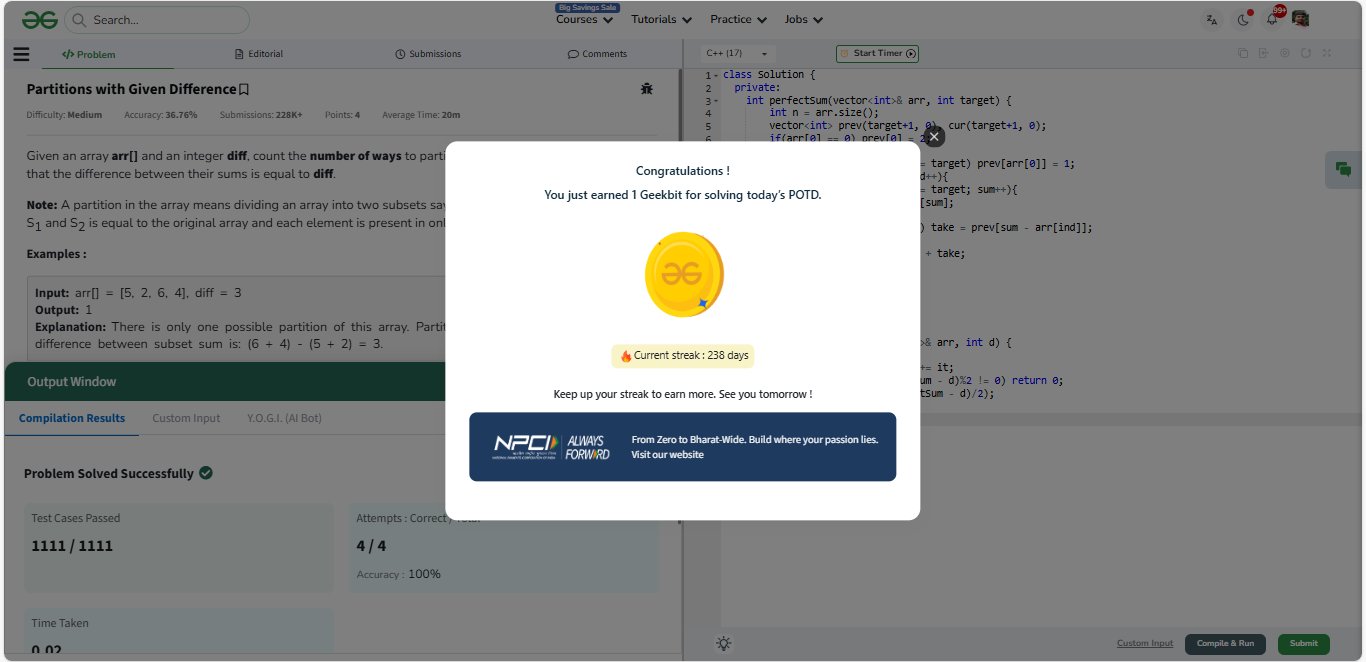Screen dimensions: 1366x662
Task: Click the lightbulb hint icon
Action: pos(724,644)
